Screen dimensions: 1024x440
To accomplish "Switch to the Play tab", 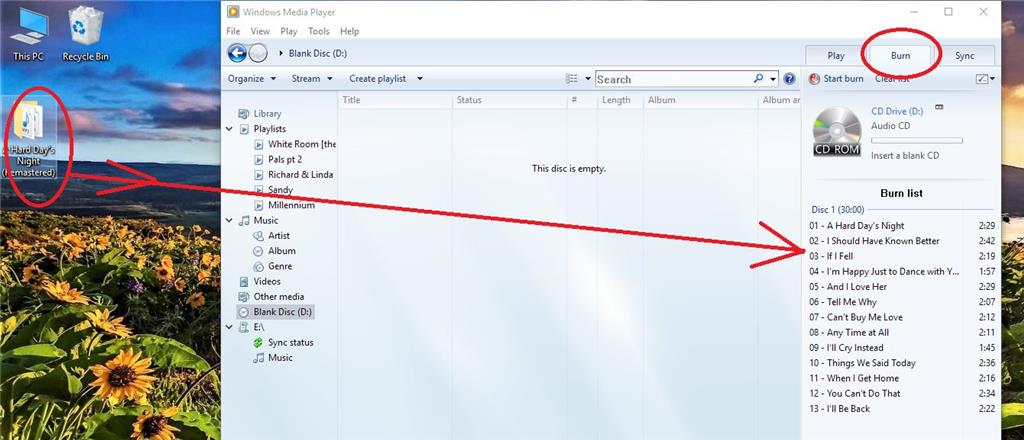I will click(x=836, y=55).
